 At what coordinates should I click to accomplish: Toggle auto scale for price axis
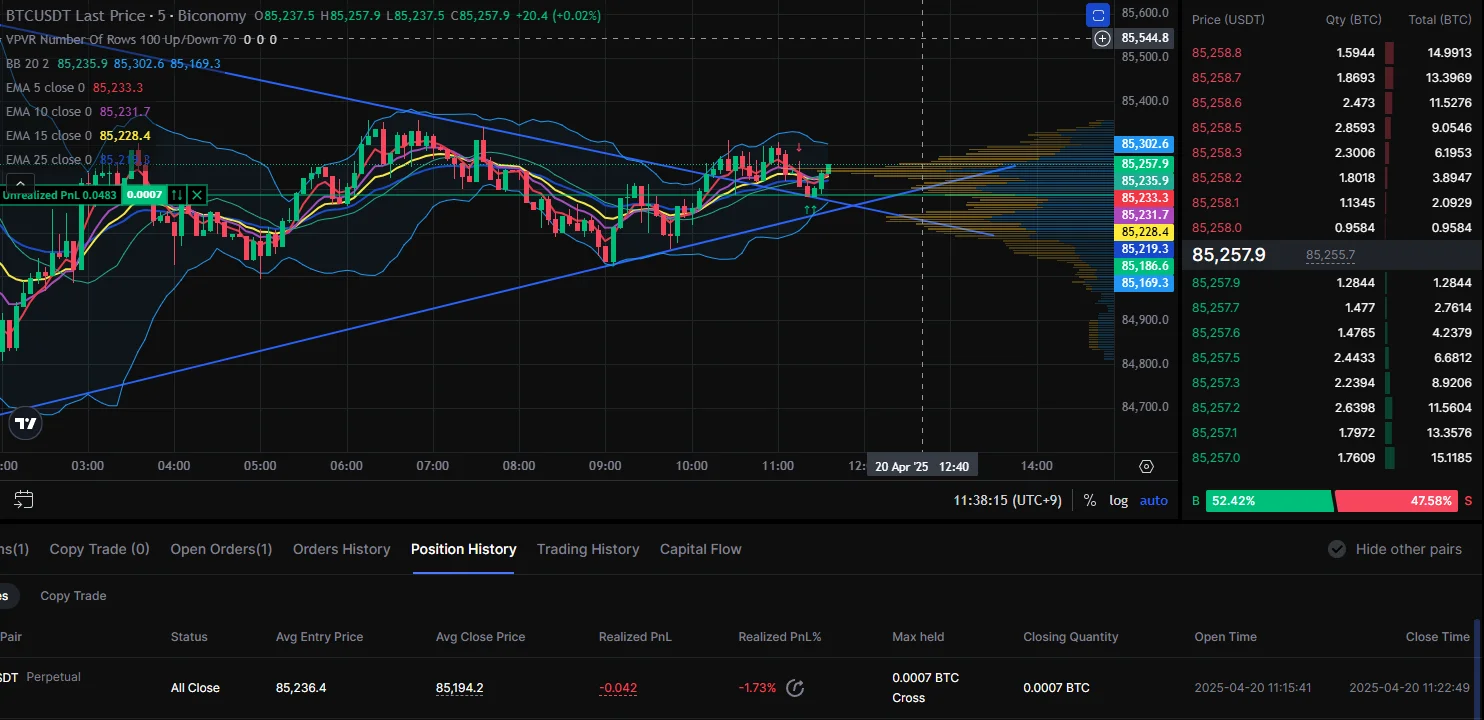[x=1153, y=500]
